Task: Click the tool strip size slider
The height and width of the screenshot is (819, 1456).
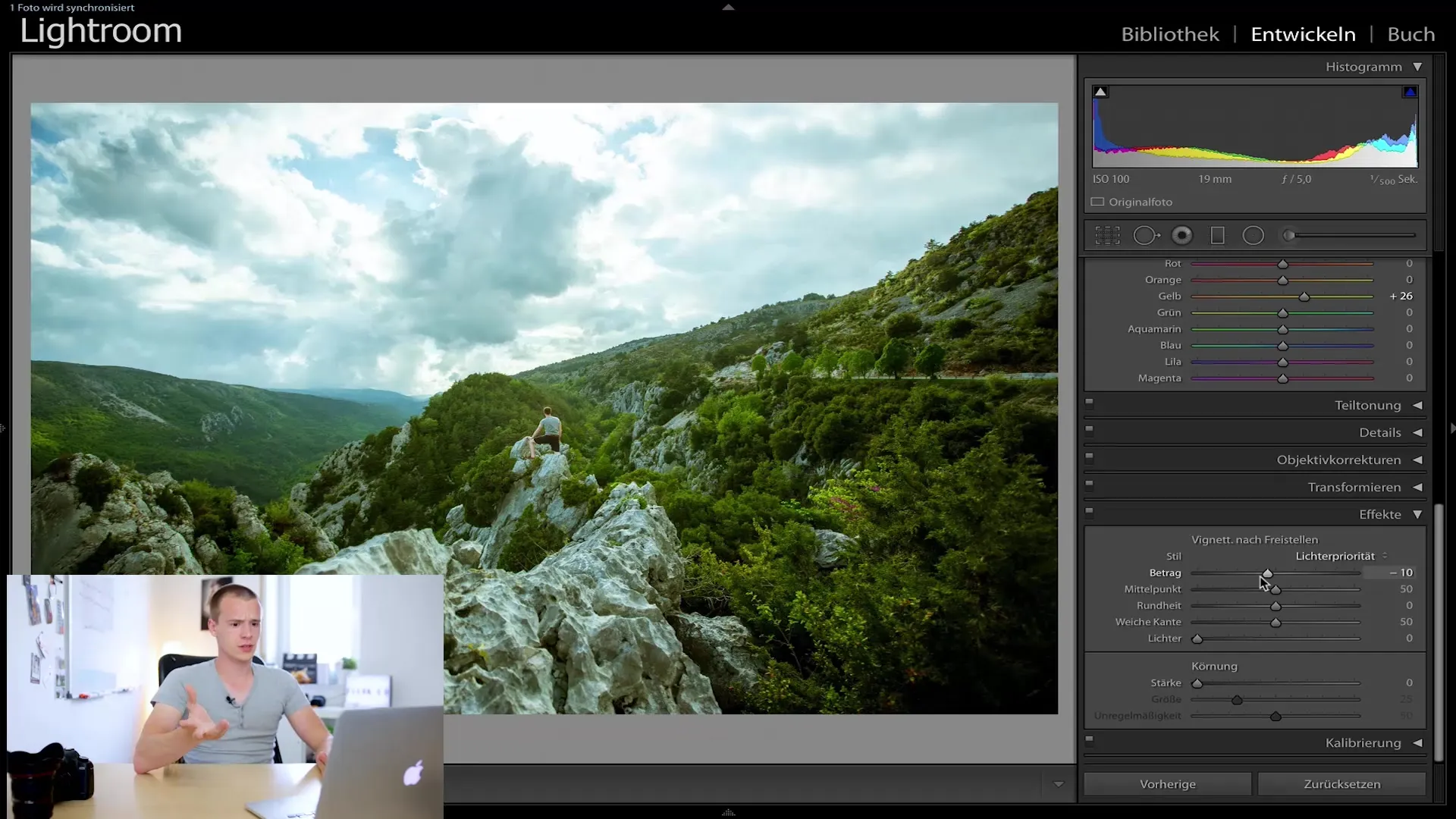Action: pyautogui.click(x=1350, y=236)
